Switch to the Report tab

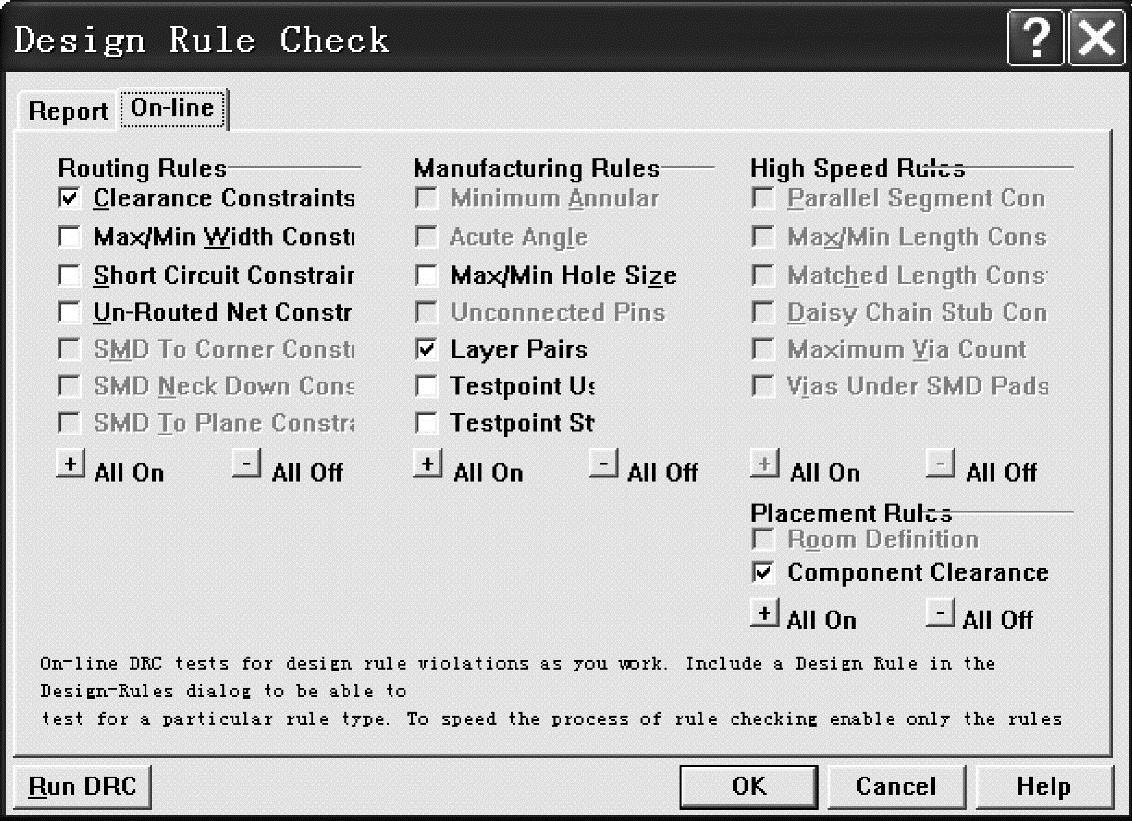pos(68,111)
